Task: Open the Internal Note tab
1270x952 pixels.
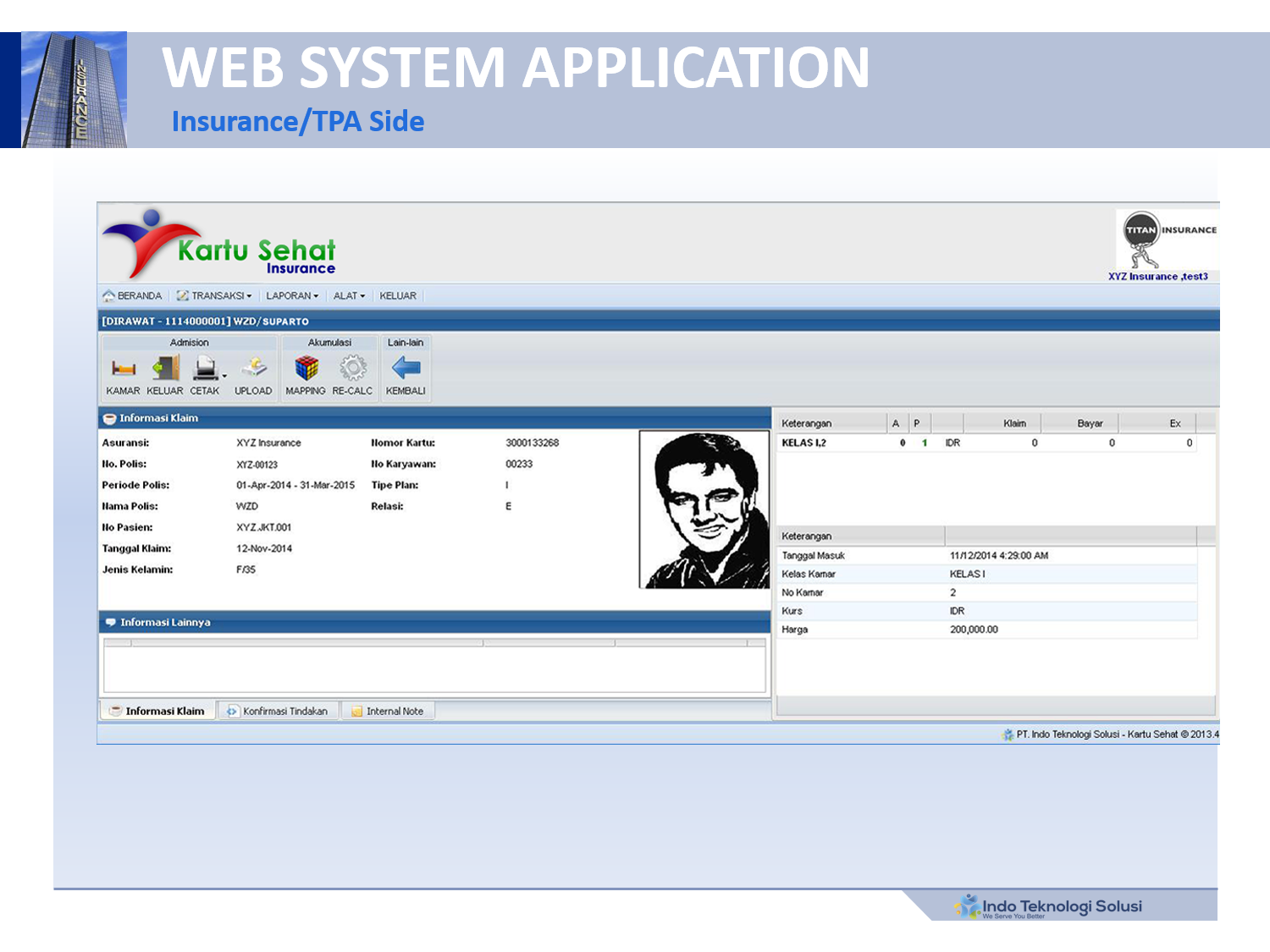Action: tap(389, 712)
